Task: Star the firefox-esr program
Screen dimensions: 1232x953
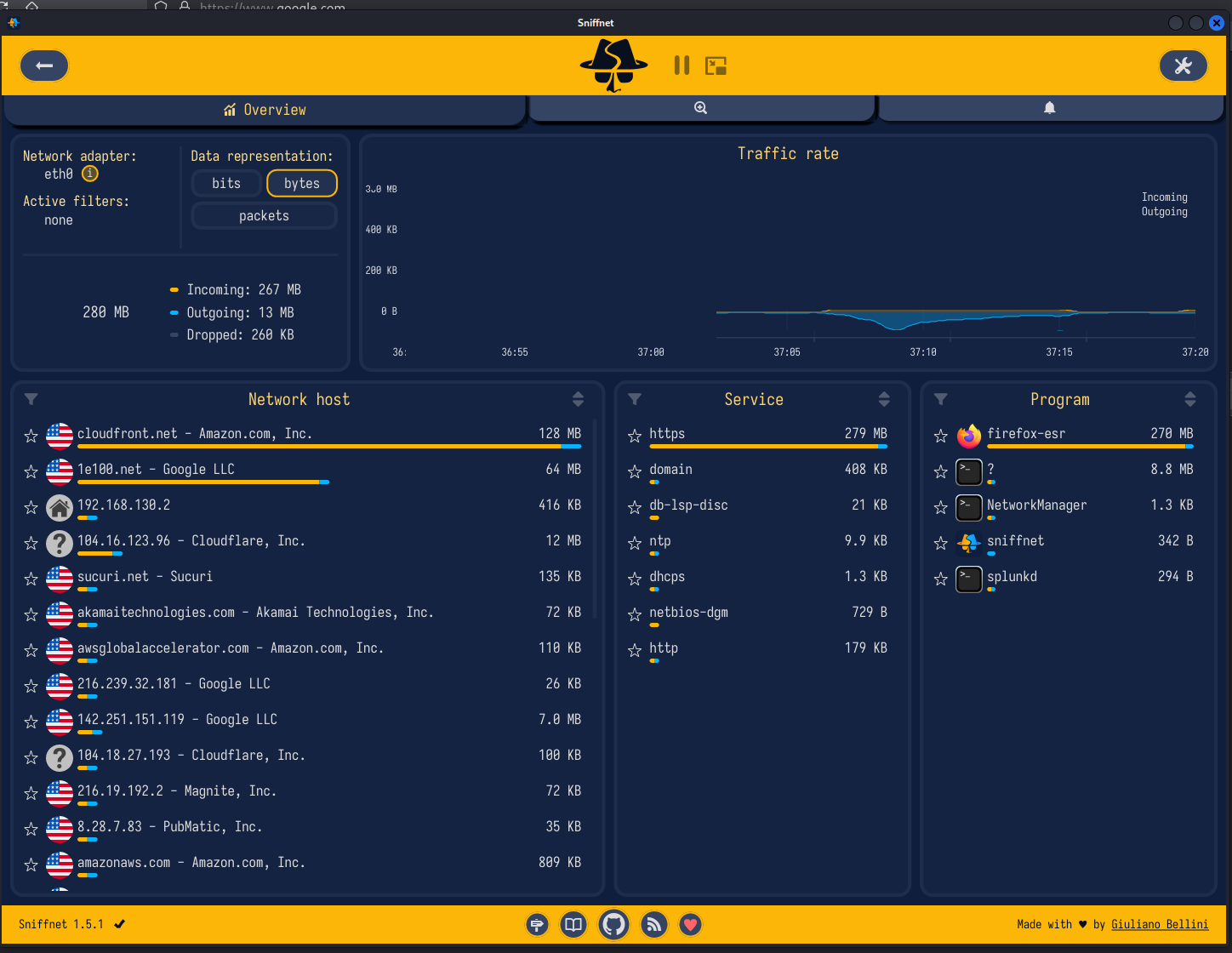Action: (x=941, y=436)
